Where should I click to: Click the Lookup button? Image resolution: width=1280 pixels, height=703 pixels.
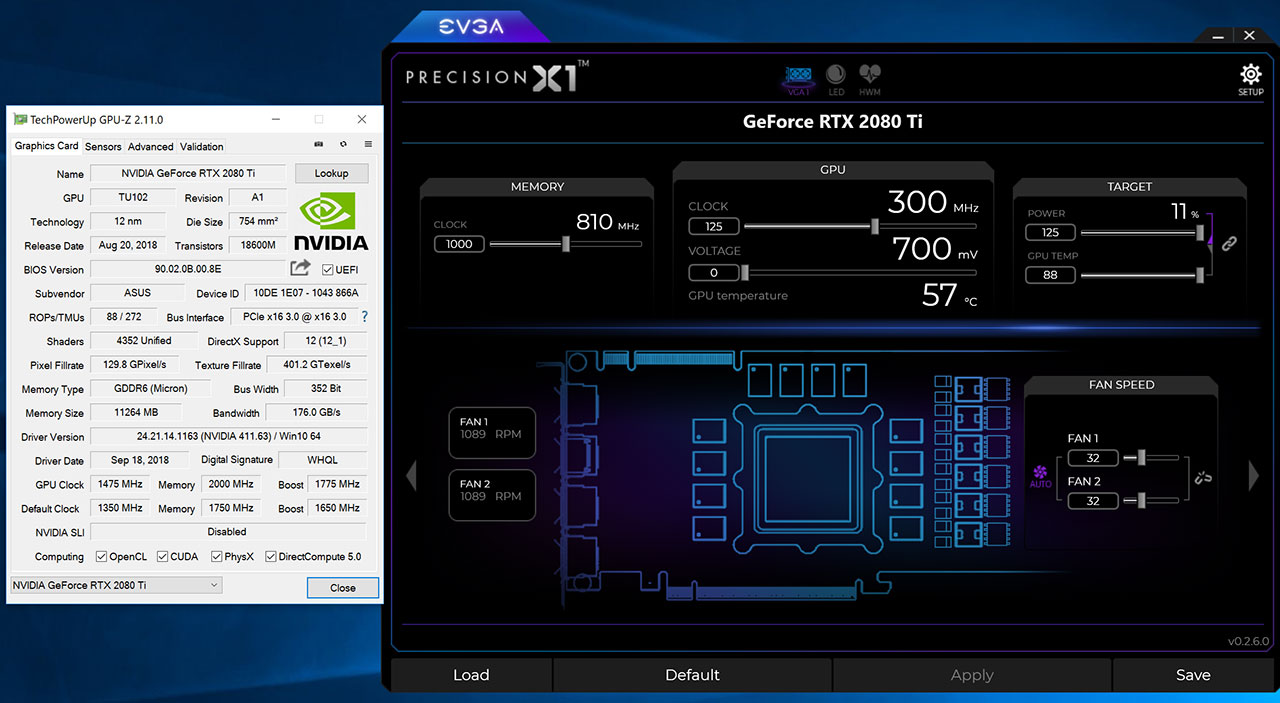[x=331, y=173]
